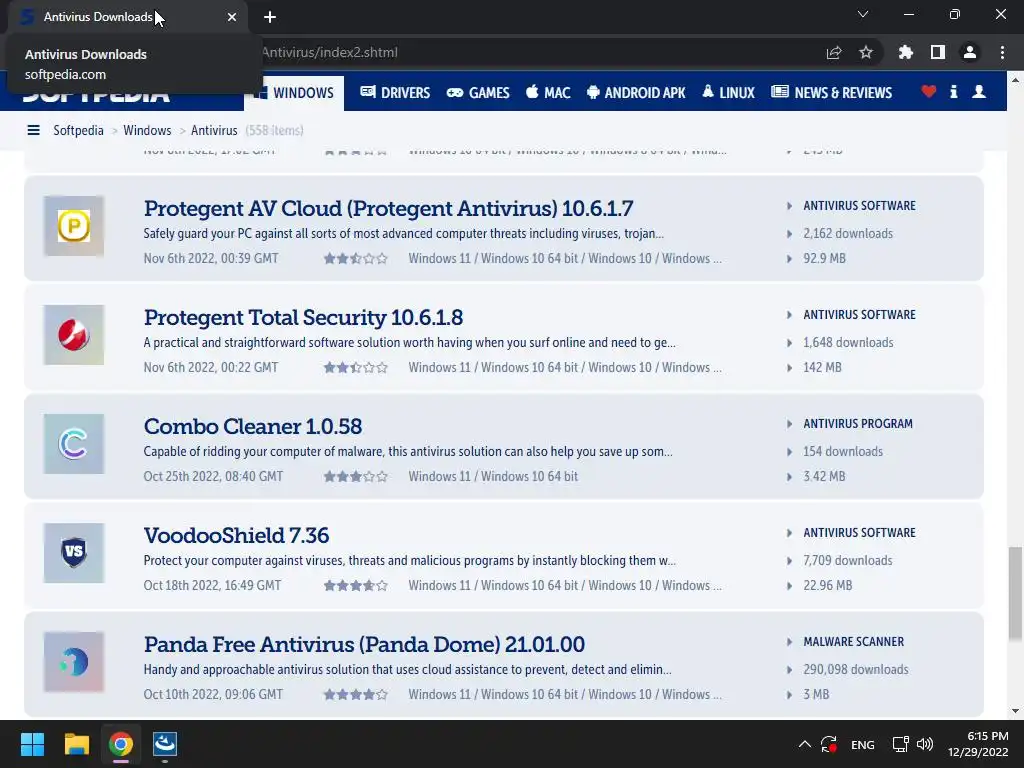This screenshot has width=1024, height=768.
Task: Click the Softpedia breadcrumb link
Action: 78,131
